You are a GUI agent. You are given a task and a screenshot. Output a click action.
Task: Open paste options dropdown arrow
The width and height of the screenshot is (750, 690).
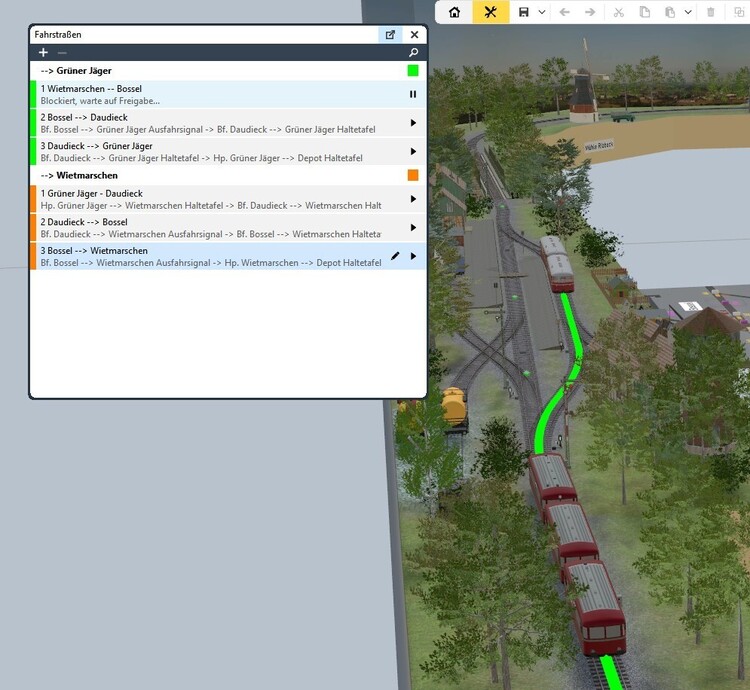point(688,12)
